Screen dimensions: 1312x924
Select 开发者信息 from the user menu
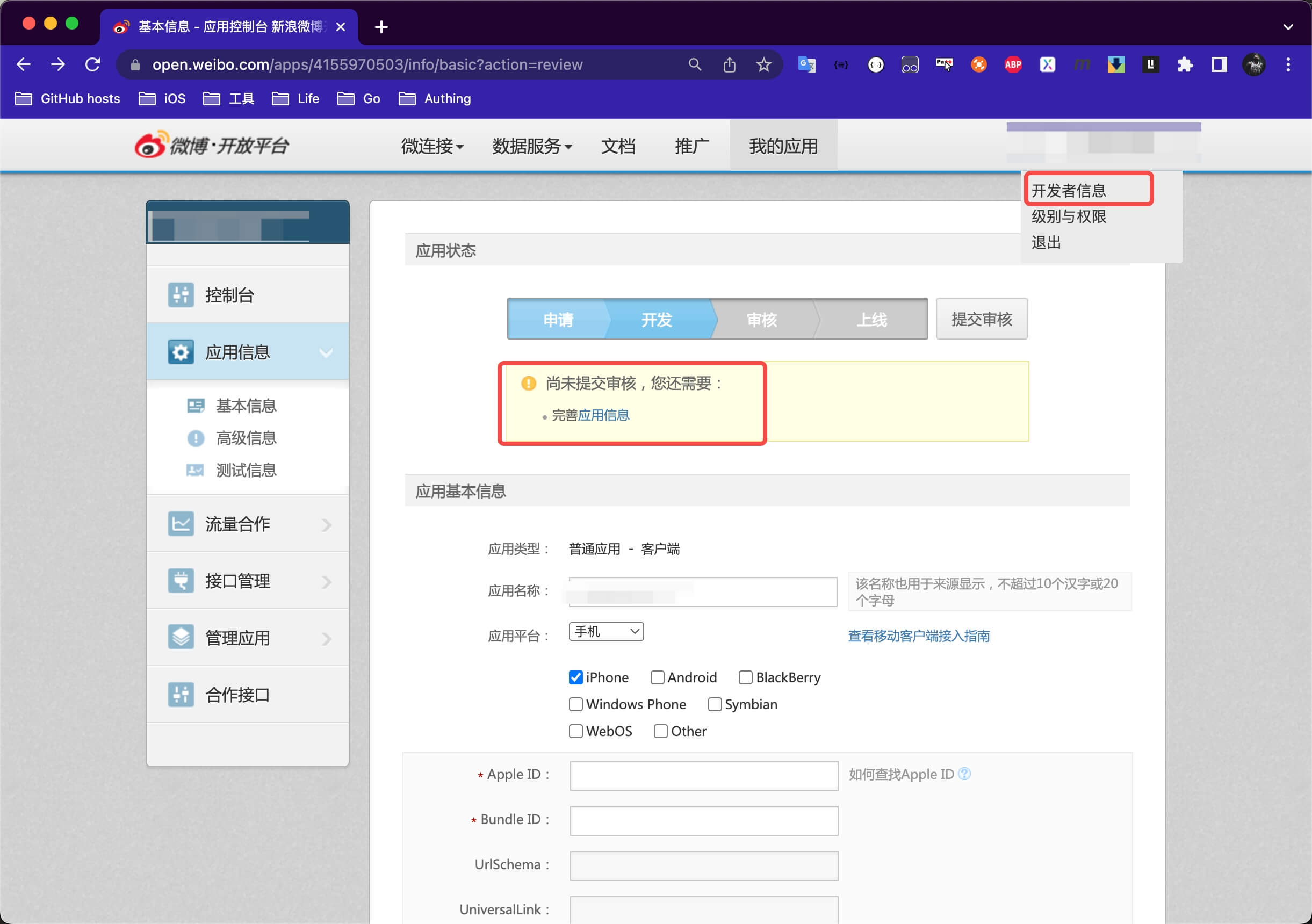[x=1069, y=190]
